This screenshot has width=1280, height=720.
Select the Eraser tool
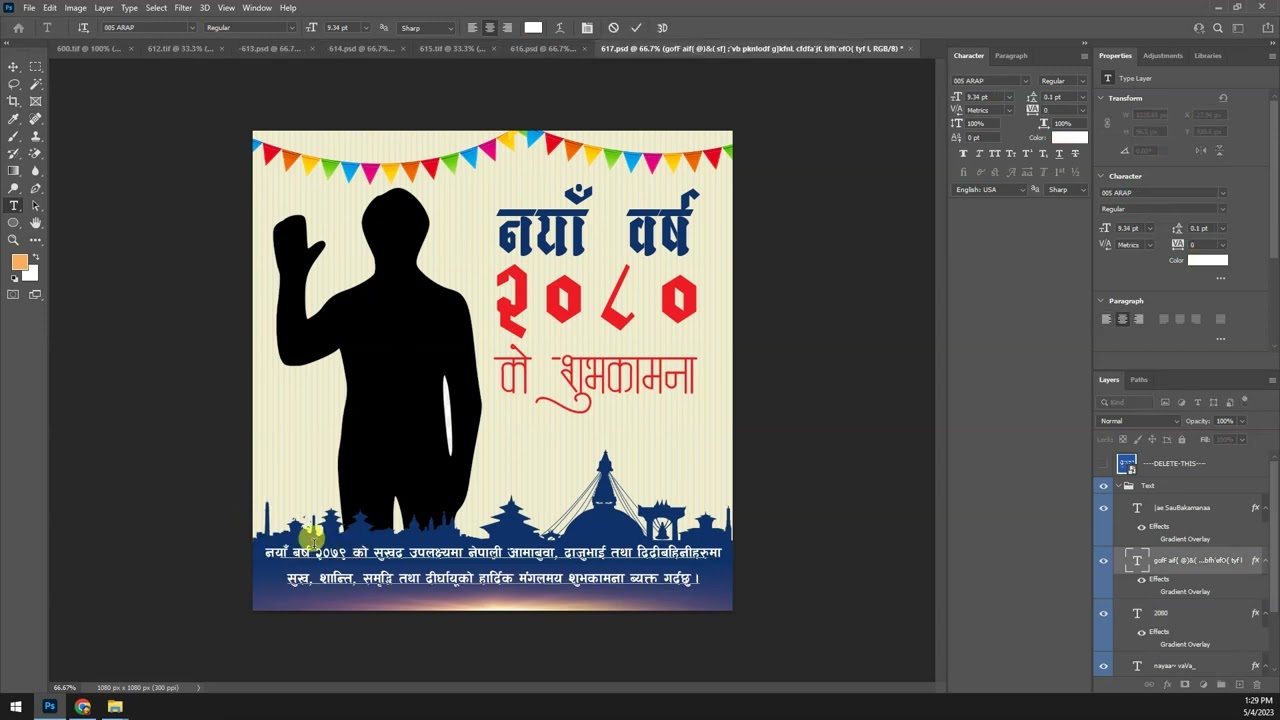[x=35, y=153]
